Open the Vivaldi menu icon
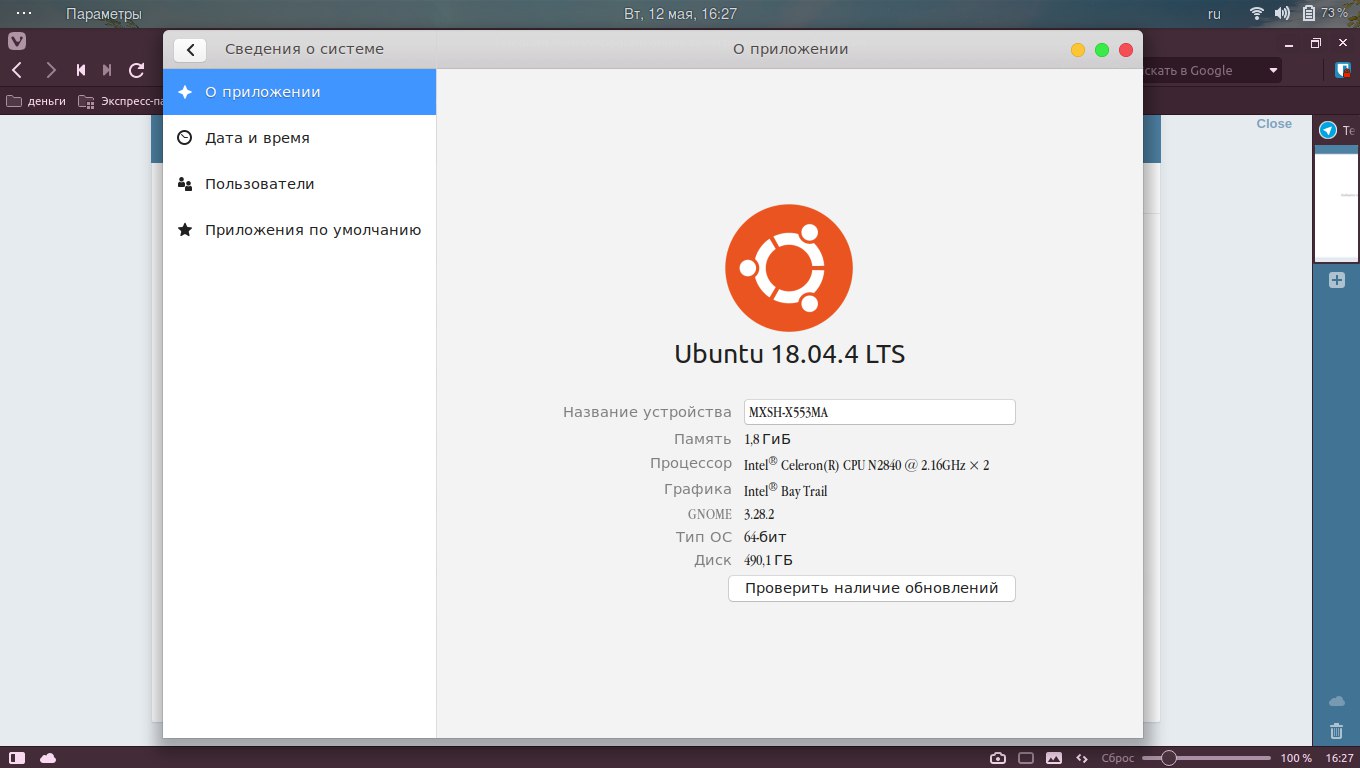 pos(17,41)
